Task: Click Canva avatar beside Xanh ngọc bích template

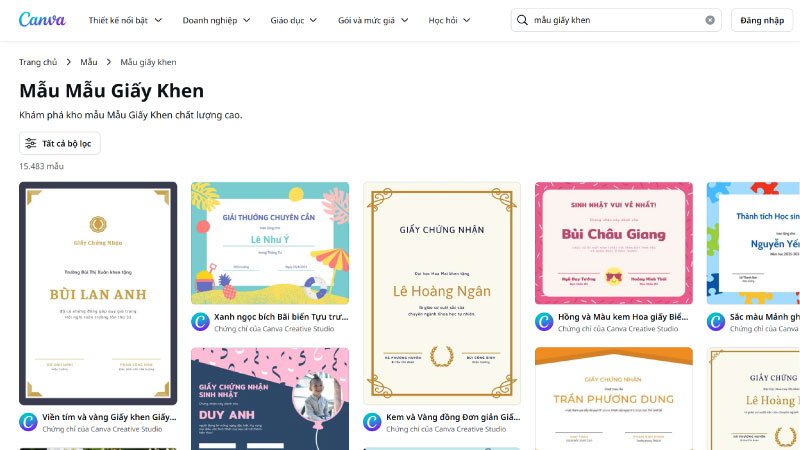Action: pyautogui.click(x=200, y=322)
